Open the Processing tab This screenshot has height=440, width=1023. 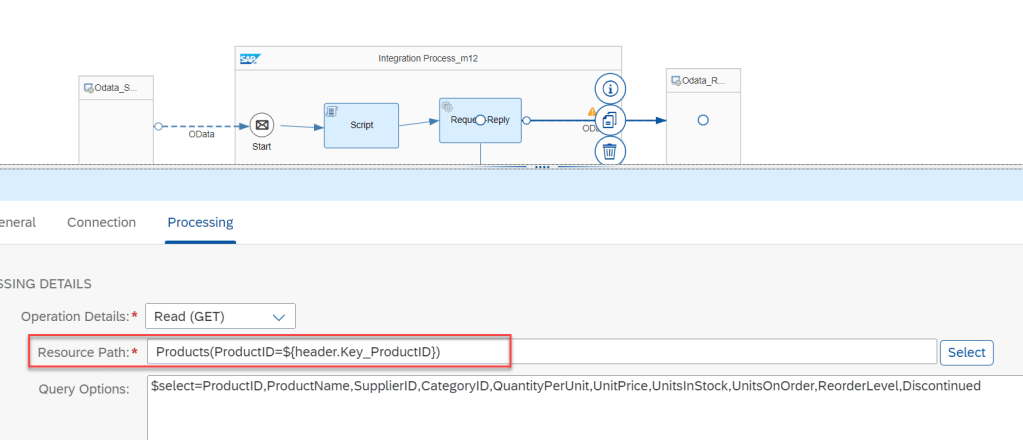(x=200, y=222)
